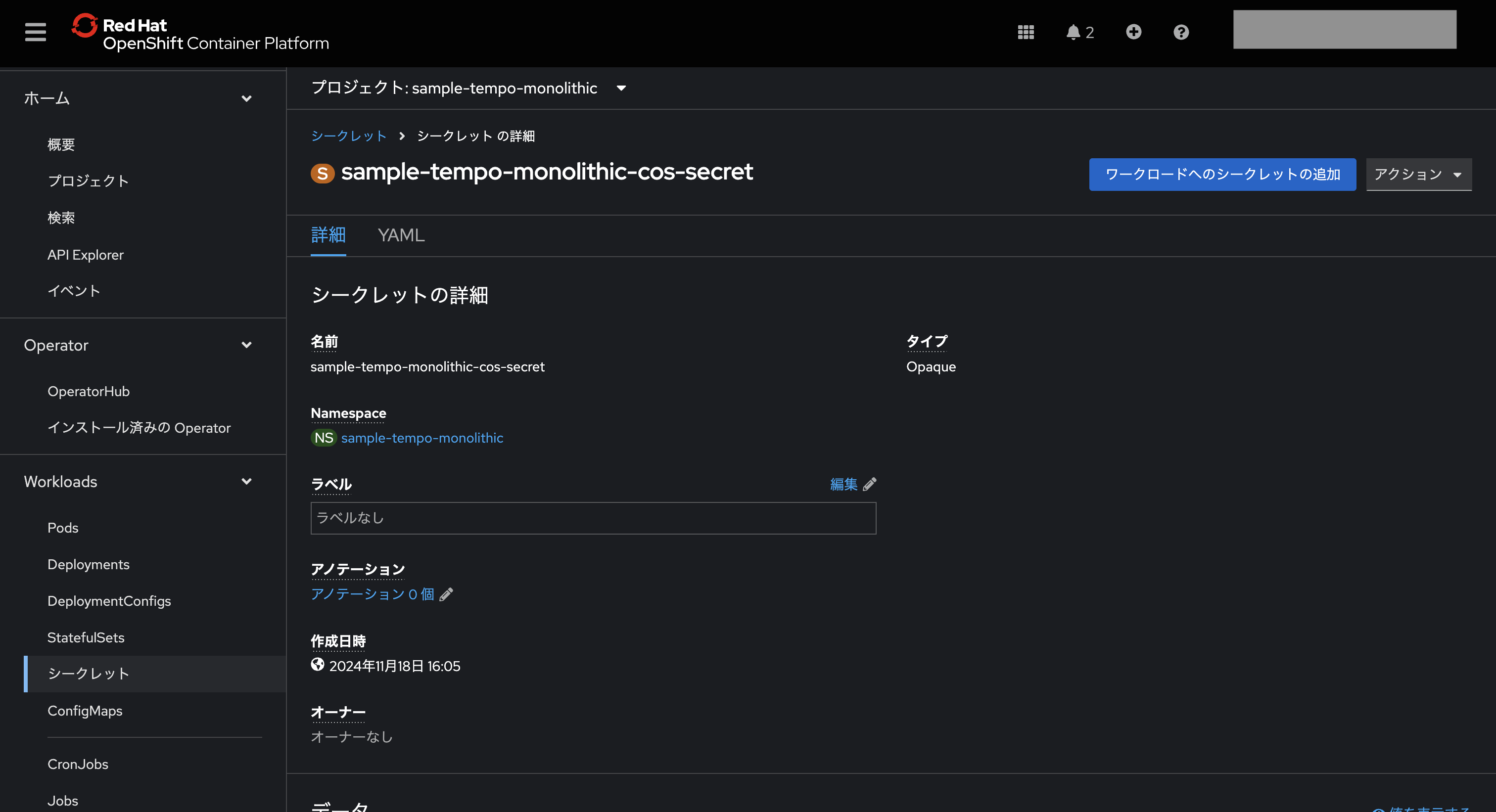1496x812 pixels.
Task: Expand the Operator sidebar section
Action: point(246,345)
